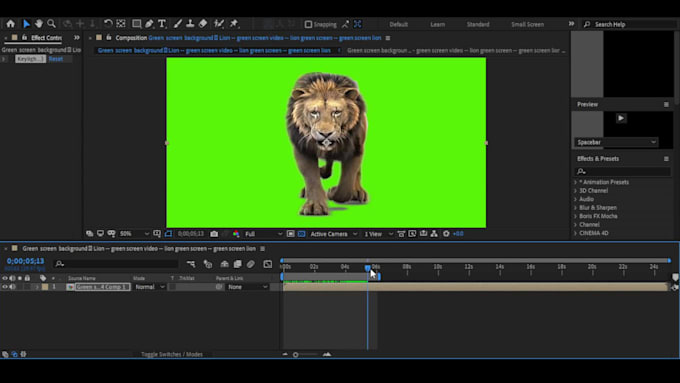Switch to the Small Screen workspace
This screenshot has width=680, height=383.
(x=527, y=24)
